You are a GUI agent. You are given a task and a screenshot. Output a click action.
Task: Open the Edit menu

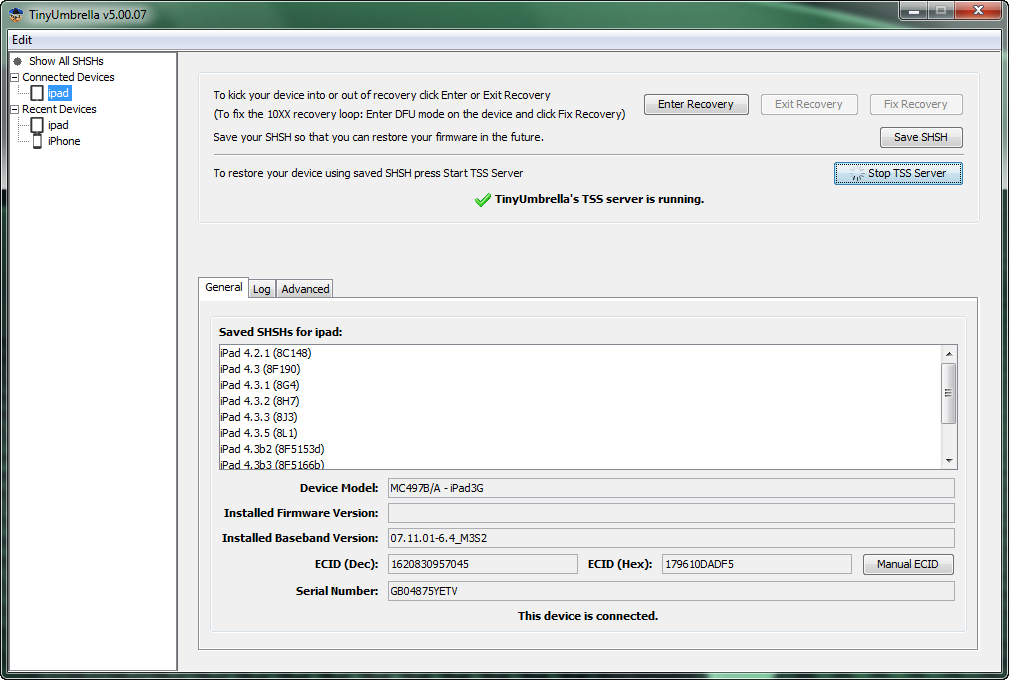click(x=22, y=40)
